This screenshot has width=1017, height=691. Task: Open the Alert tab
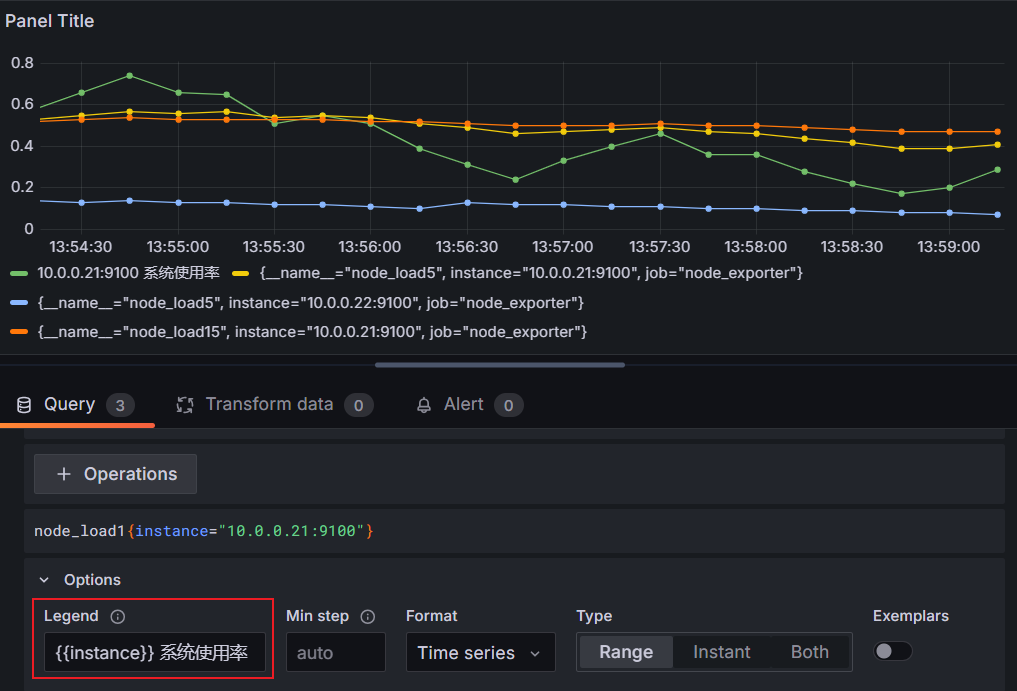pos(463,405)
